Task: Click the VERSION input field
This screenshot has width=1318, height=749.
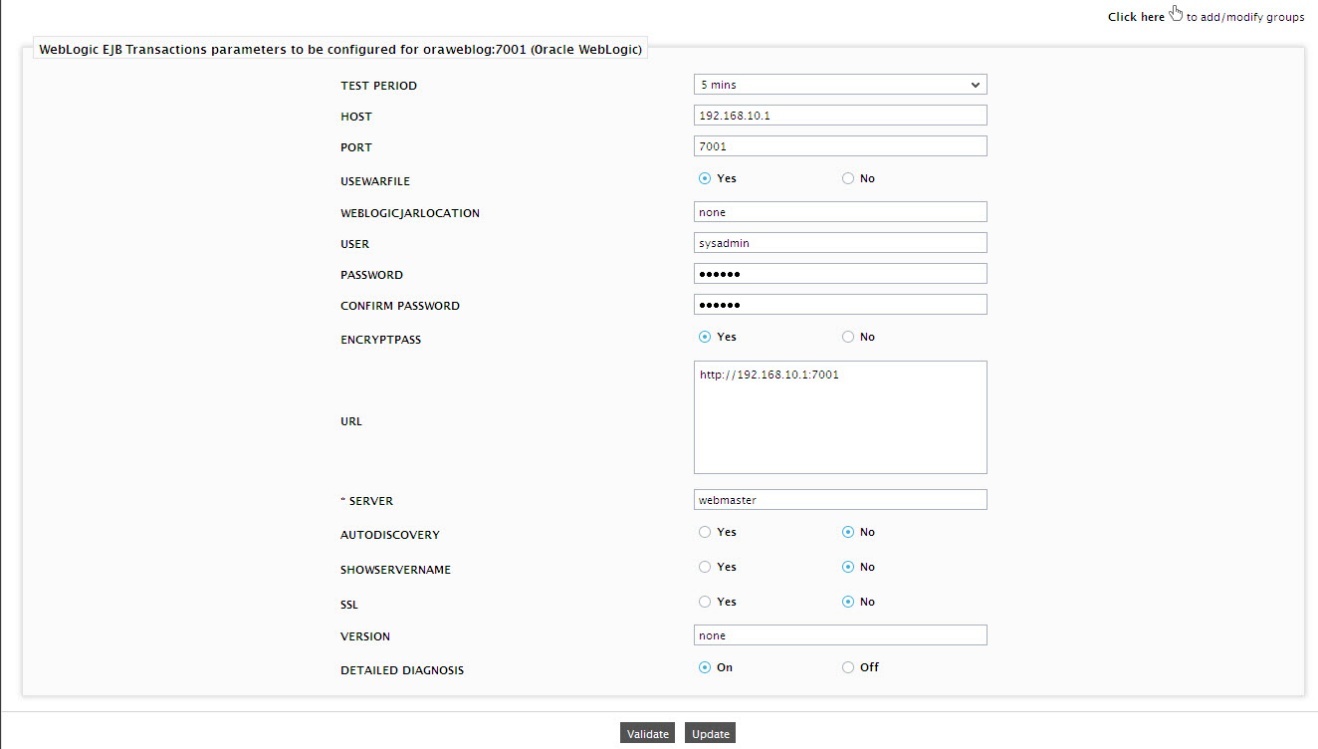Action: click(840, 635)
